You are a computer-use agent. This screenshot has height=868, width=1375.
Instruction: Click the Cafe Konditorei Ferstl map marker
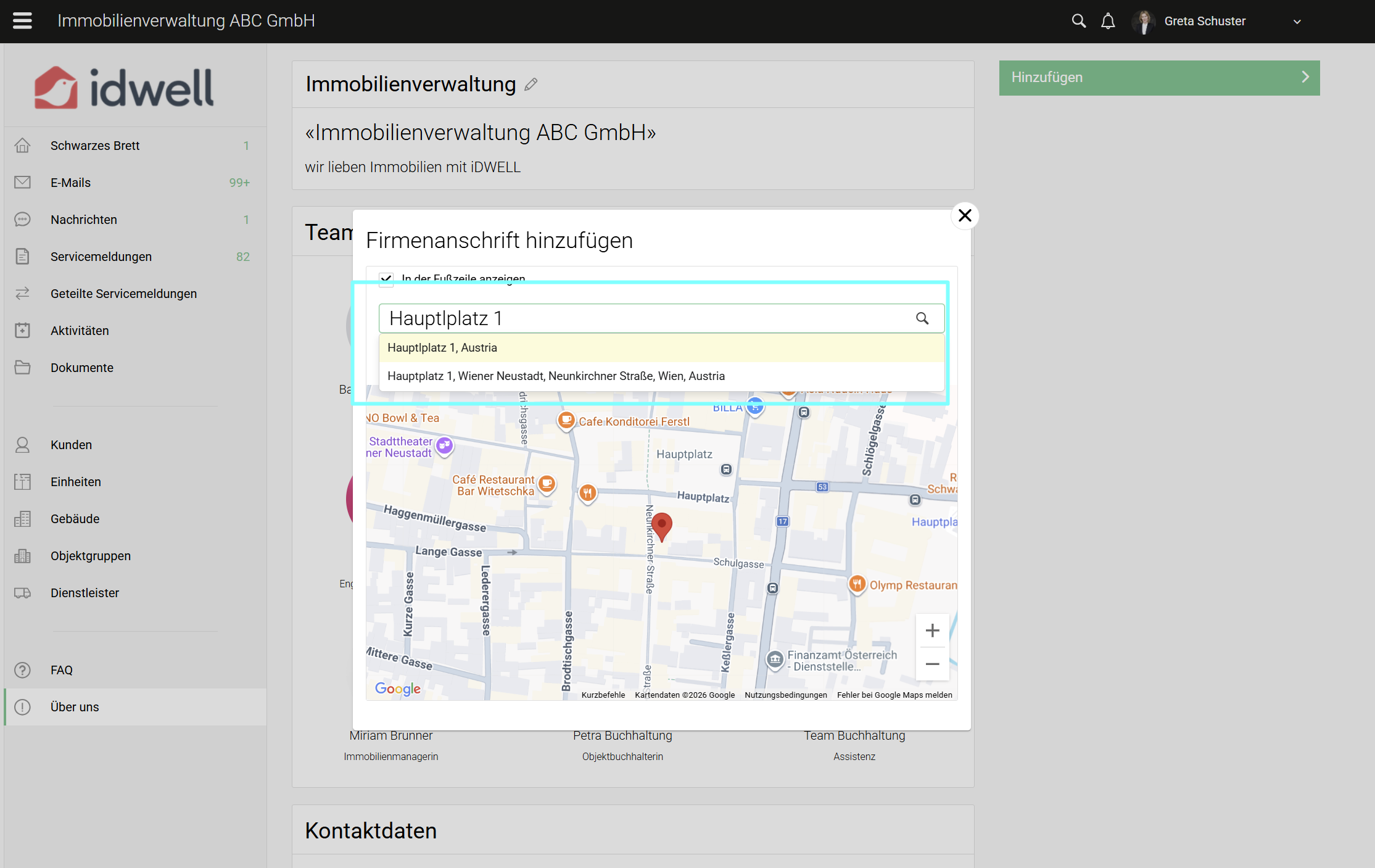(x=566, y=421)
